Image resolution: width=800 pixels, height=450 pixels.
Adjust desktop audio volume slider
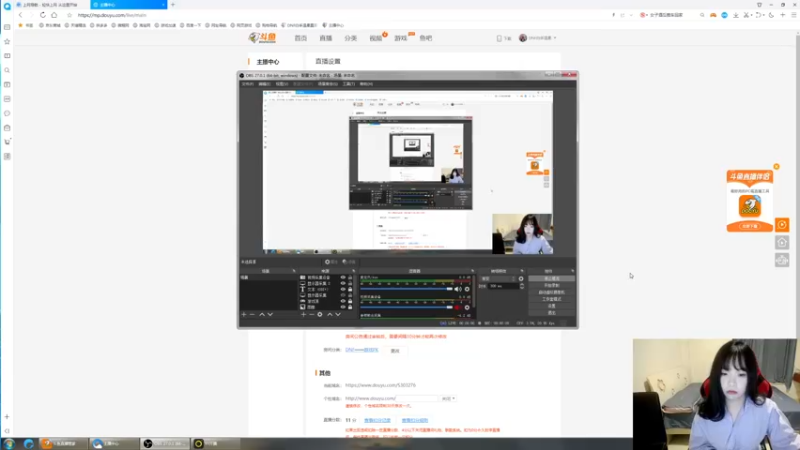[x=407, y=289]
